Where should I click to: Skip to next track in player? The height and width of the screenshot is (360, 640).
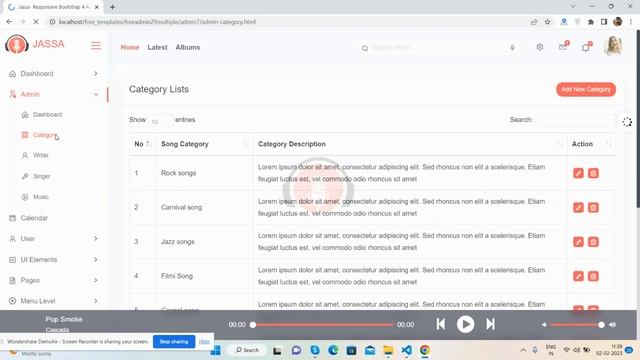[490, 324]
